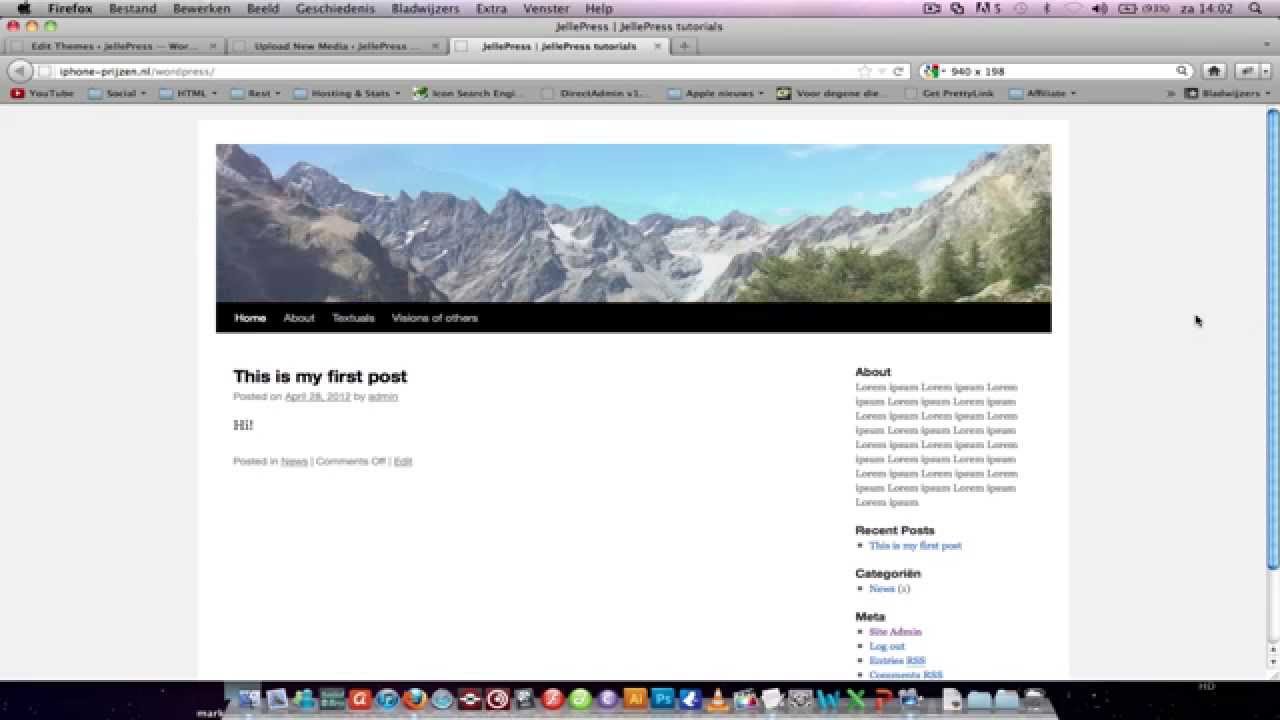The image size is (1280, 720).
Task: Open the YouTube bookmark
Action: coord(42,93)
